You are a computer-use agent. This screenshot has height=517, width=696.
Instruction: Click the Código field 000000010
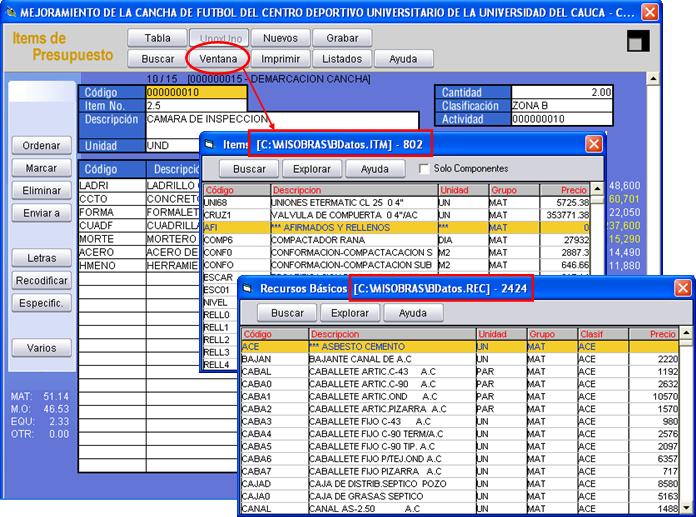coord(196,92)
